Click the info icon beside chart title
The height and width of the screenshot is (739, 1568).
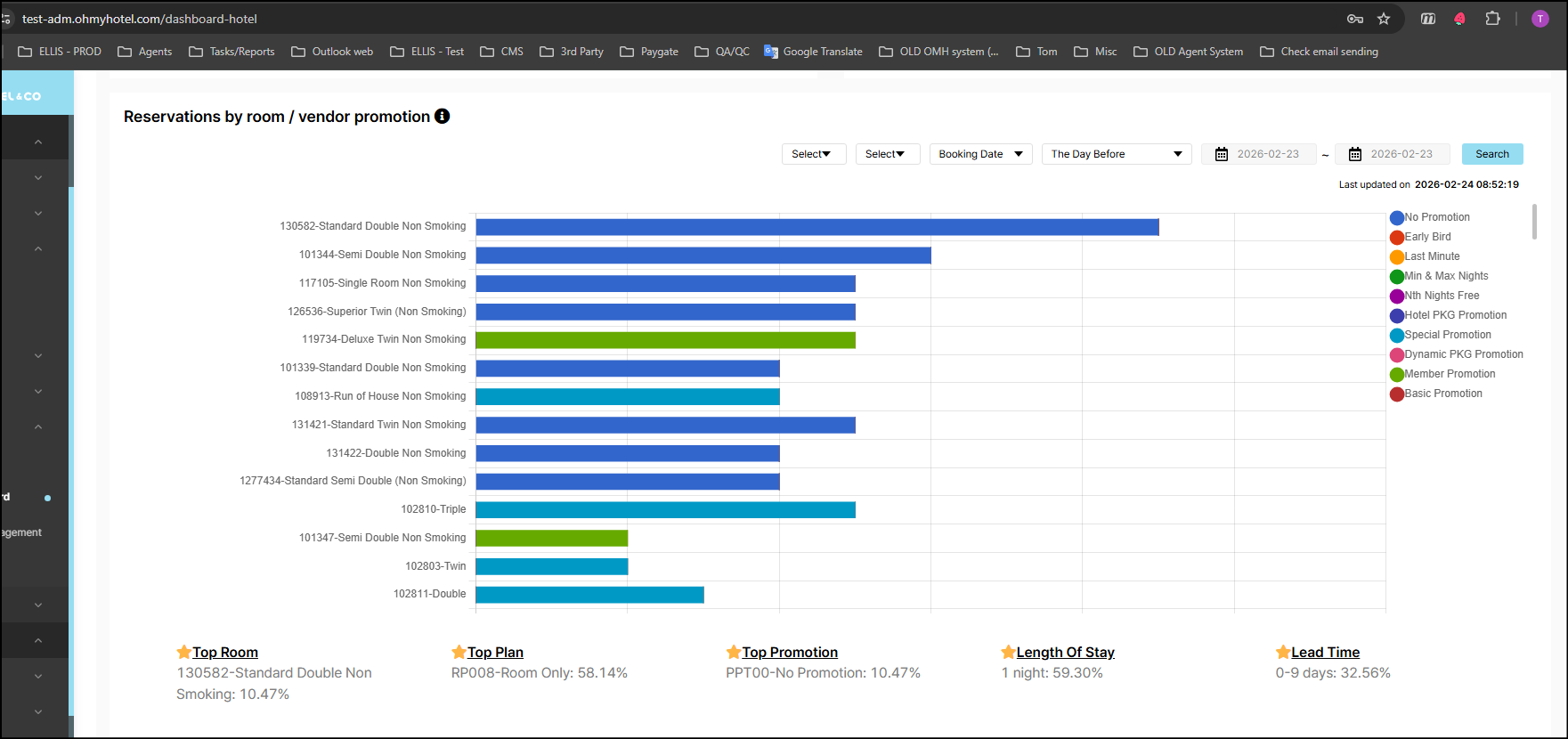(442, 117)
